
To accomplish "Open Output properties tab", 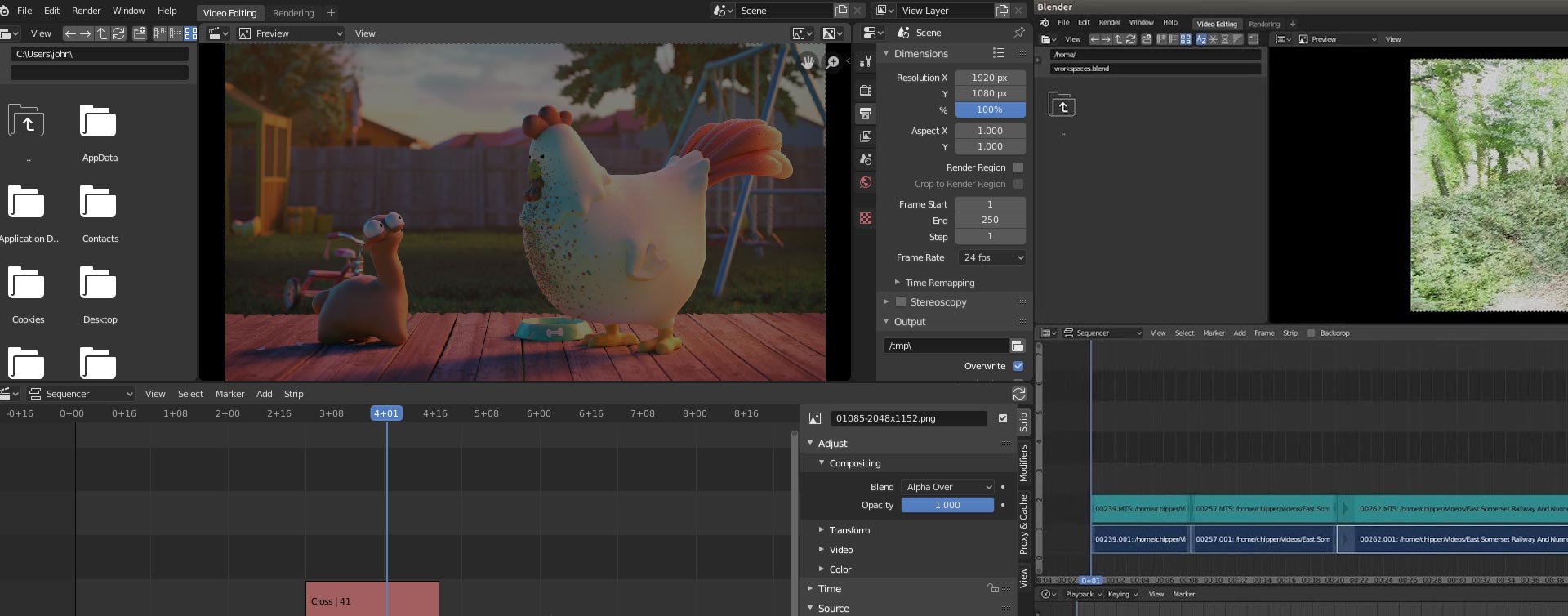I will (866, 114).
